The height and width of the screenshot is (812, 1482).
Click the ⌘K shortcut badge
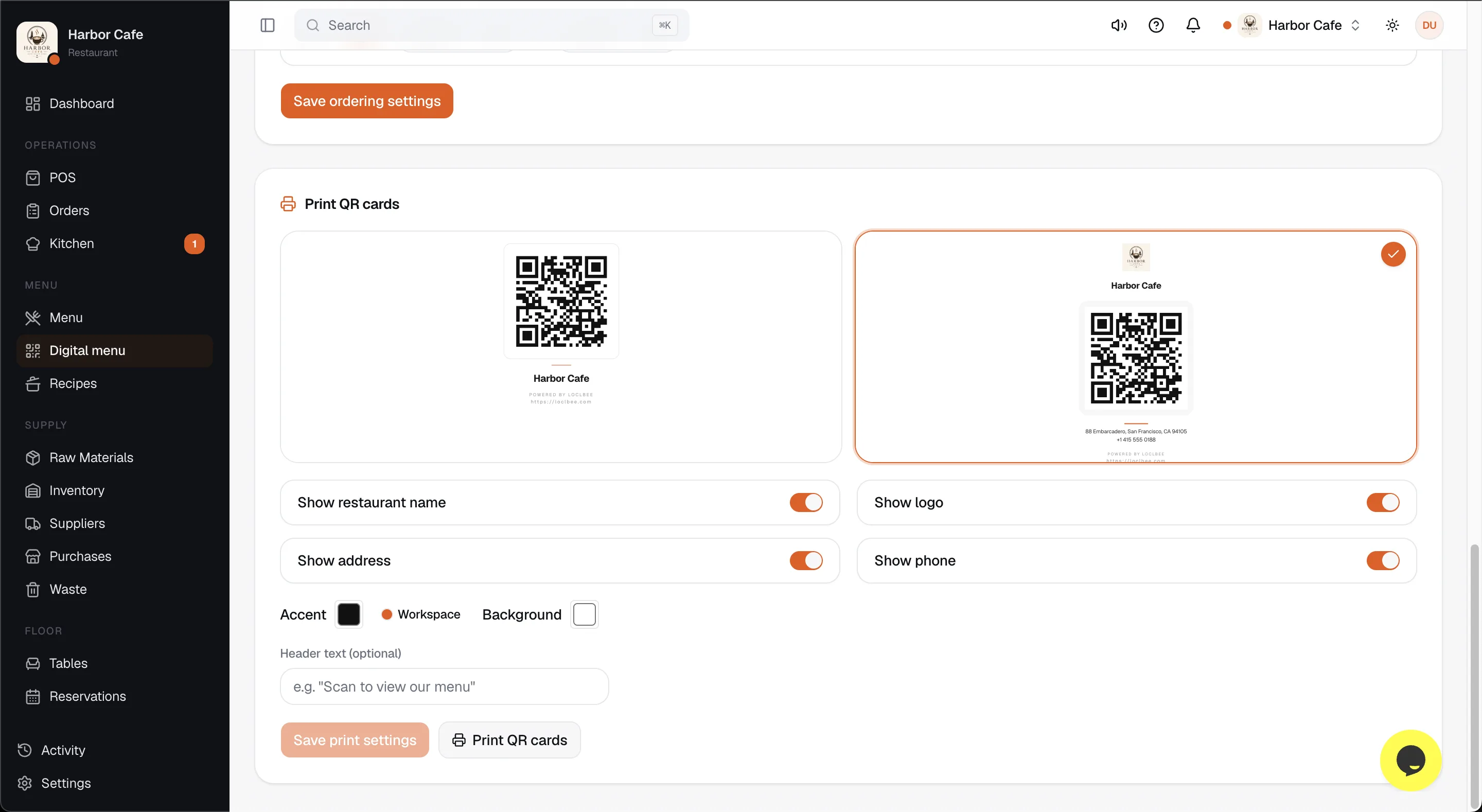664,25
